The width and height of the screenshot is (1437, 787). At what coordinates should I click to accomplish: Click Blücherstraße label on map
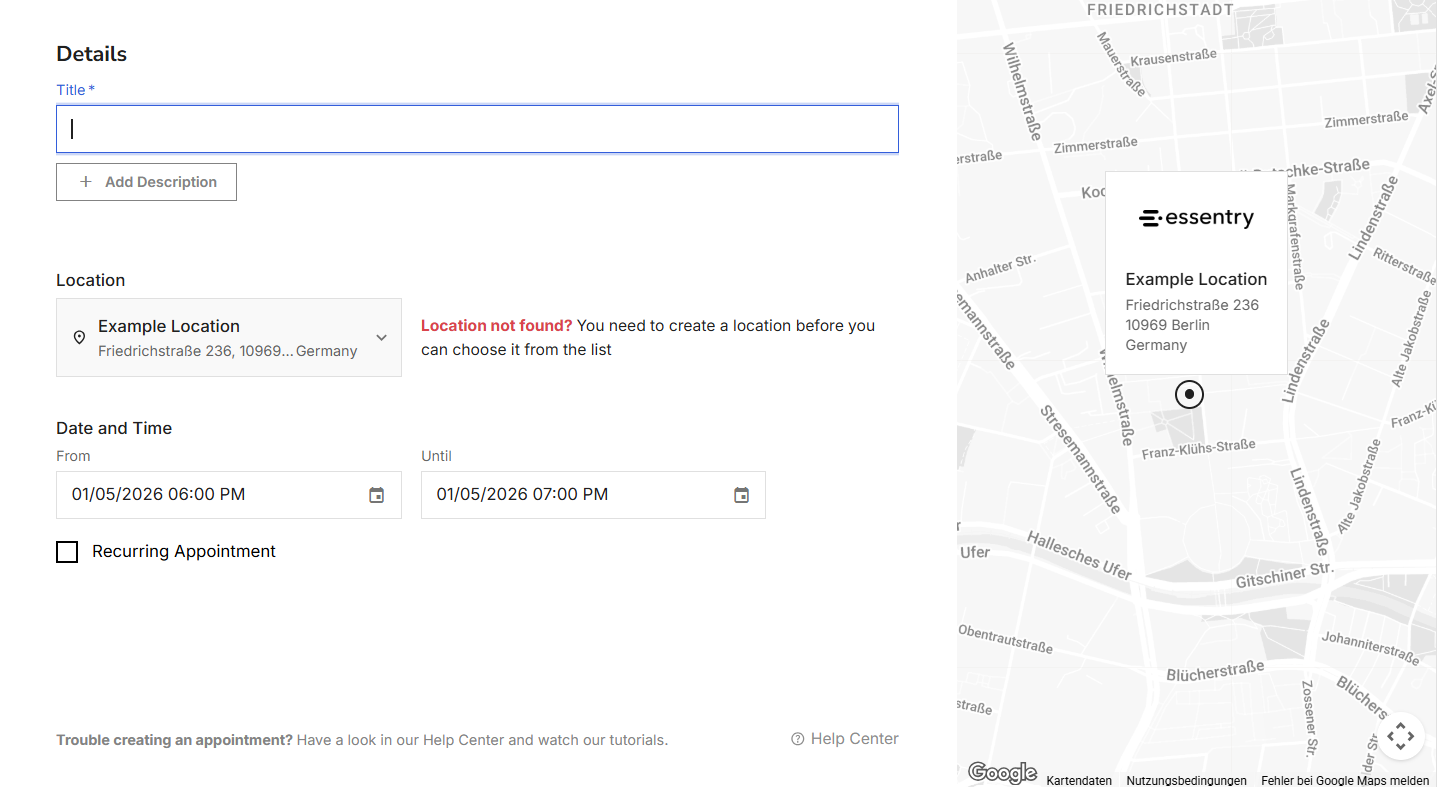click(x=1215, y=672)
